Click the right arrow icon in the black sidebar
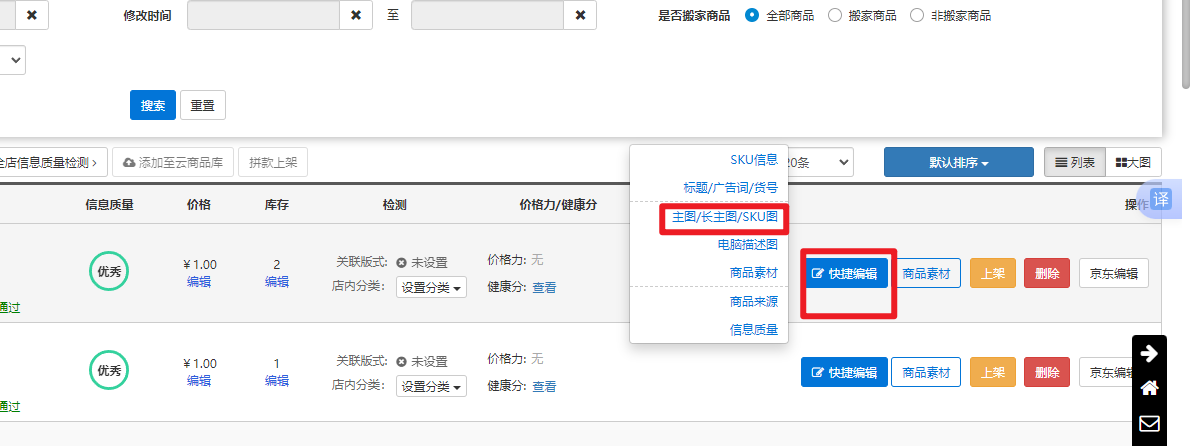This screenshot has height=446, width=1190. click(1149, 353)
